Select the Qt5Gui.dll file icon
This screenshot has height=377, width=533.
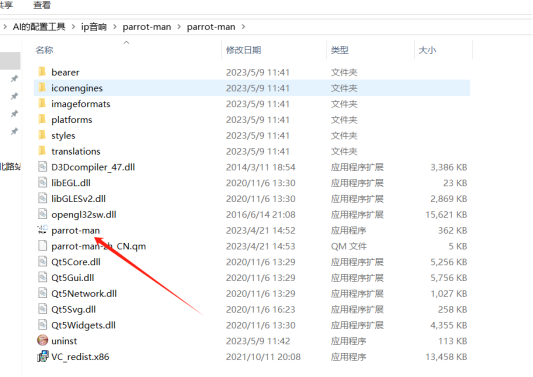[x=42, y=277]
